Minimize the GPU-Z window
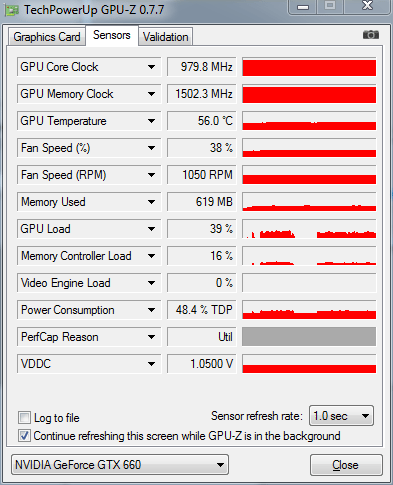 303,7
